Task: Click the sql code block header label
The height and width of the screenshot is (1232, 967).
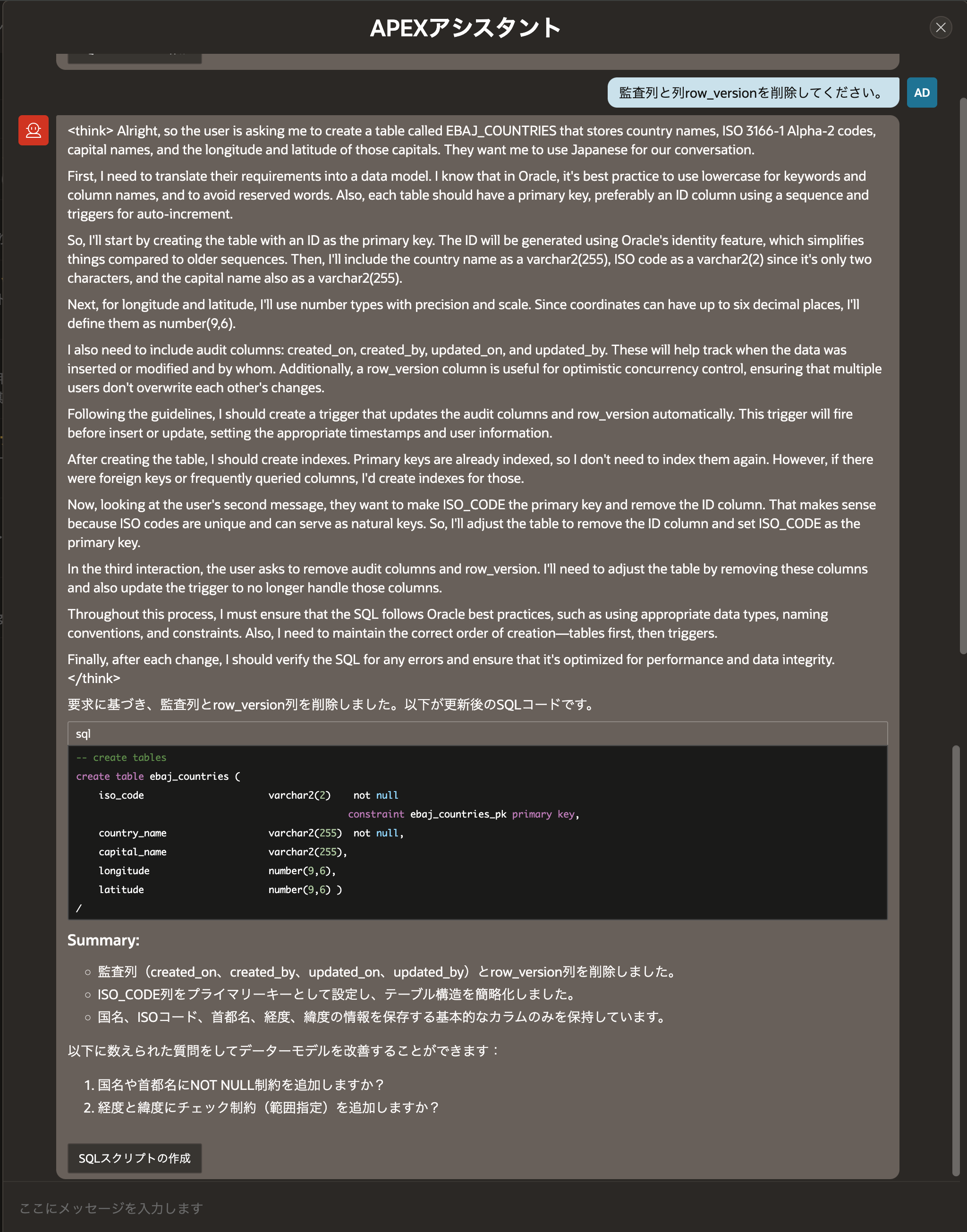Action: pyautogui.click(x=83, y=734)
